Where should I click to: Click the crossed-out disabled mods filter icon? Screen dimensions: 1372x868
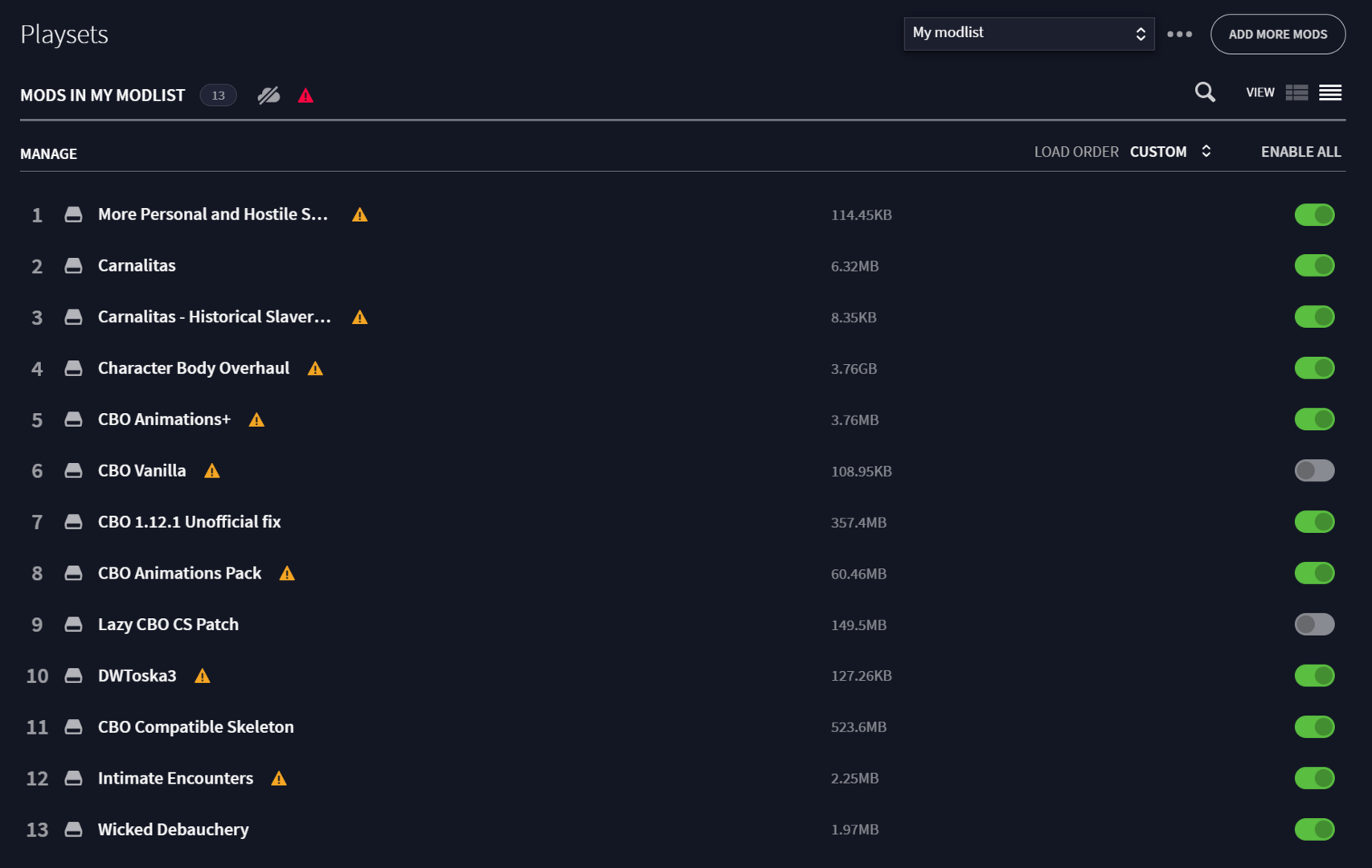tap(268, 96)
